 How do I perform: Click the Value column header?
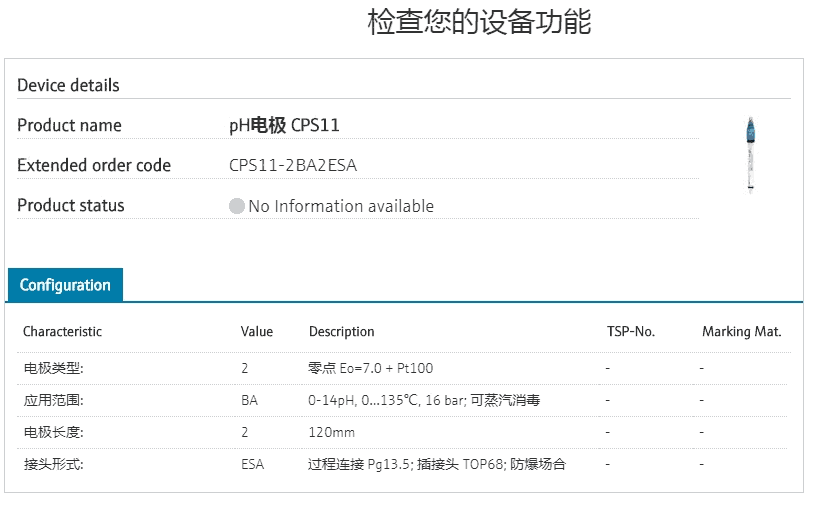pos(256,332)
